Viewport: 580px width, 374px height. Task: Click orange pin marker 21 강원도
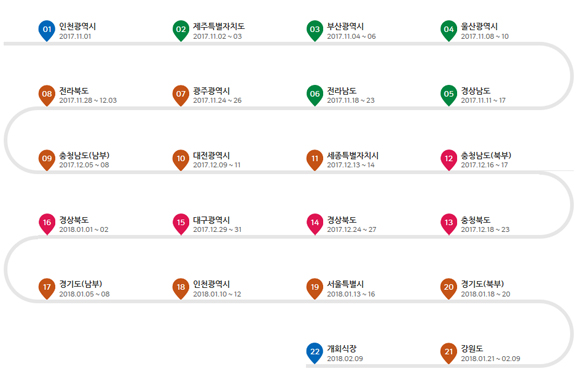(x=448, y=353)
